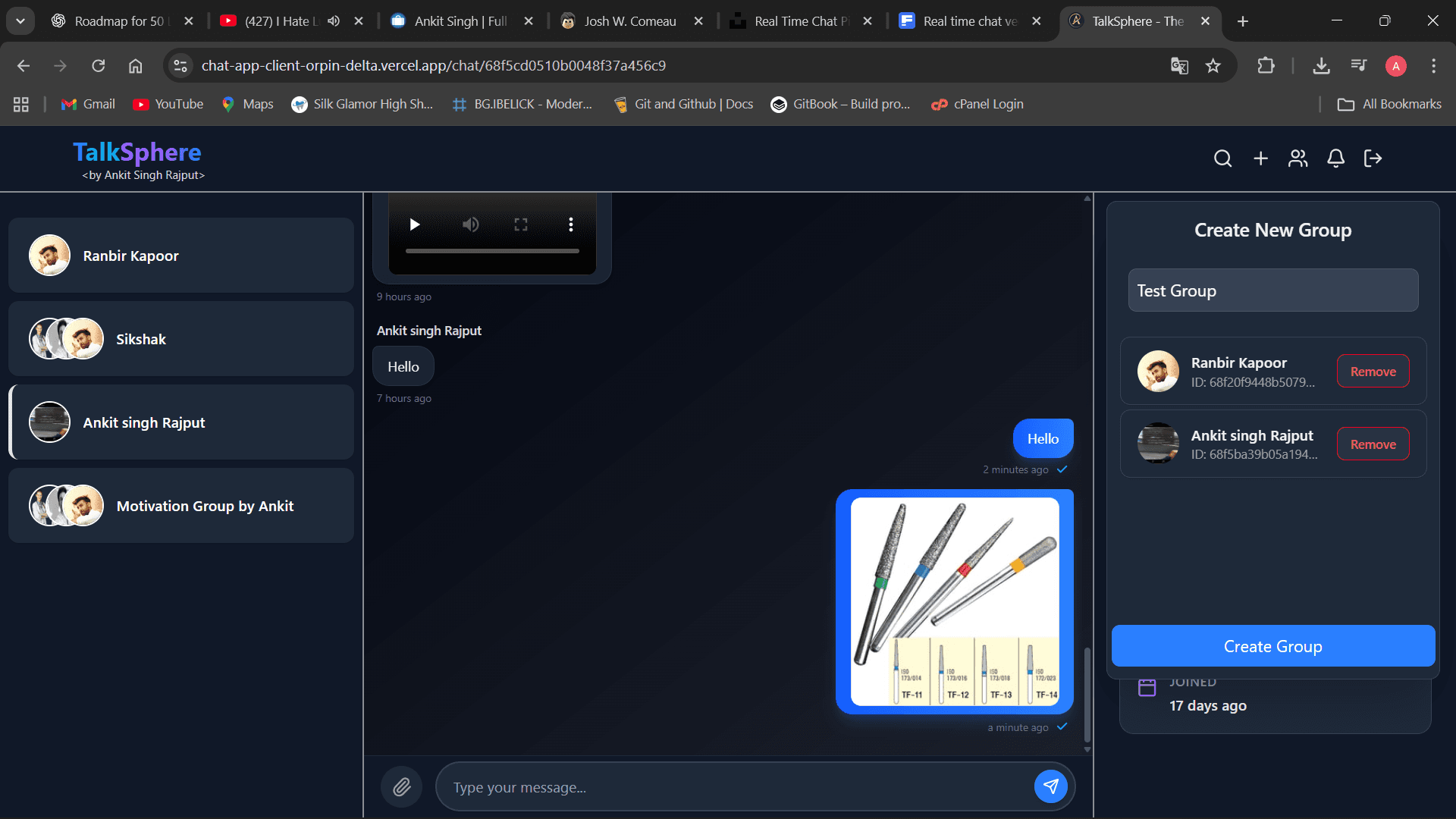Enter fullscreen on the chat video
Screen dimensions: 1456x819
pyautogui.click(x=520, y=224)
